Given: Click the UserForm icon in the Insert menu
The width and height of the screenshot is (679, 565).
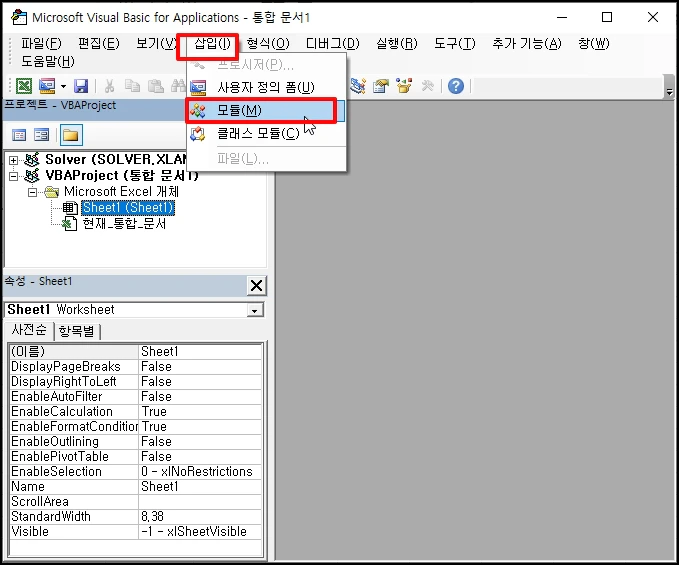Looking at the screenshot, I should pos(198,87).
